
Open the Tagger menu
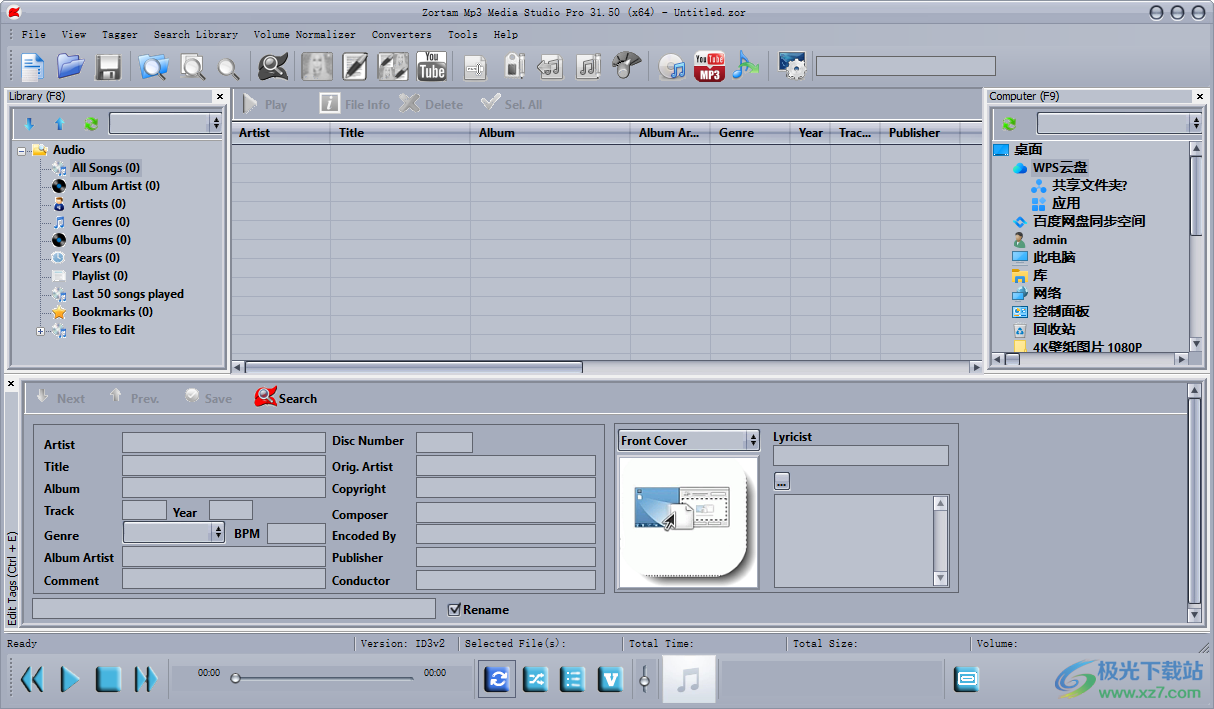119,34
